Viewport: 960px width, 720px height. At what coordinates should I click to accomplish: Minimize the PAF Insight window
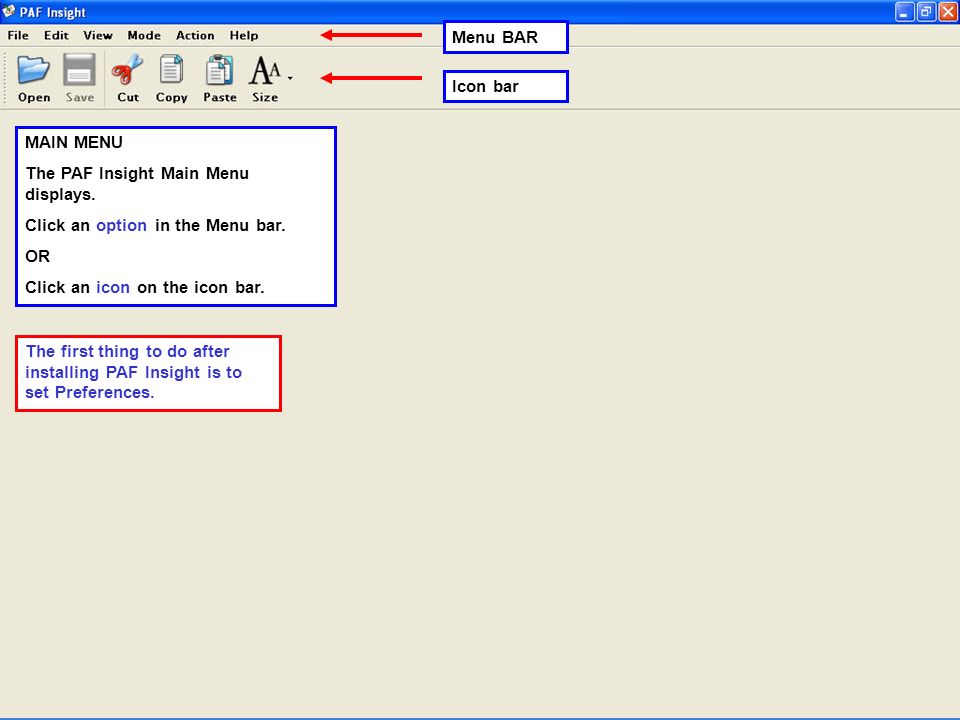click(x=904, y=12)
